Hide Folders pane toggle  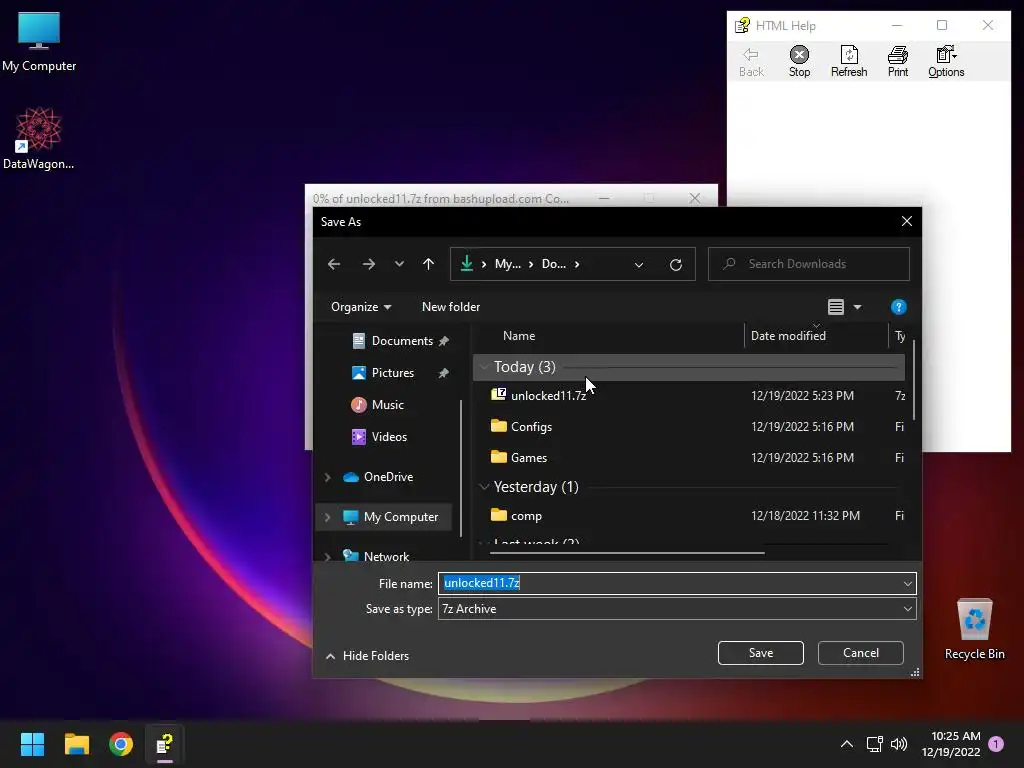(x=367, y=656)
